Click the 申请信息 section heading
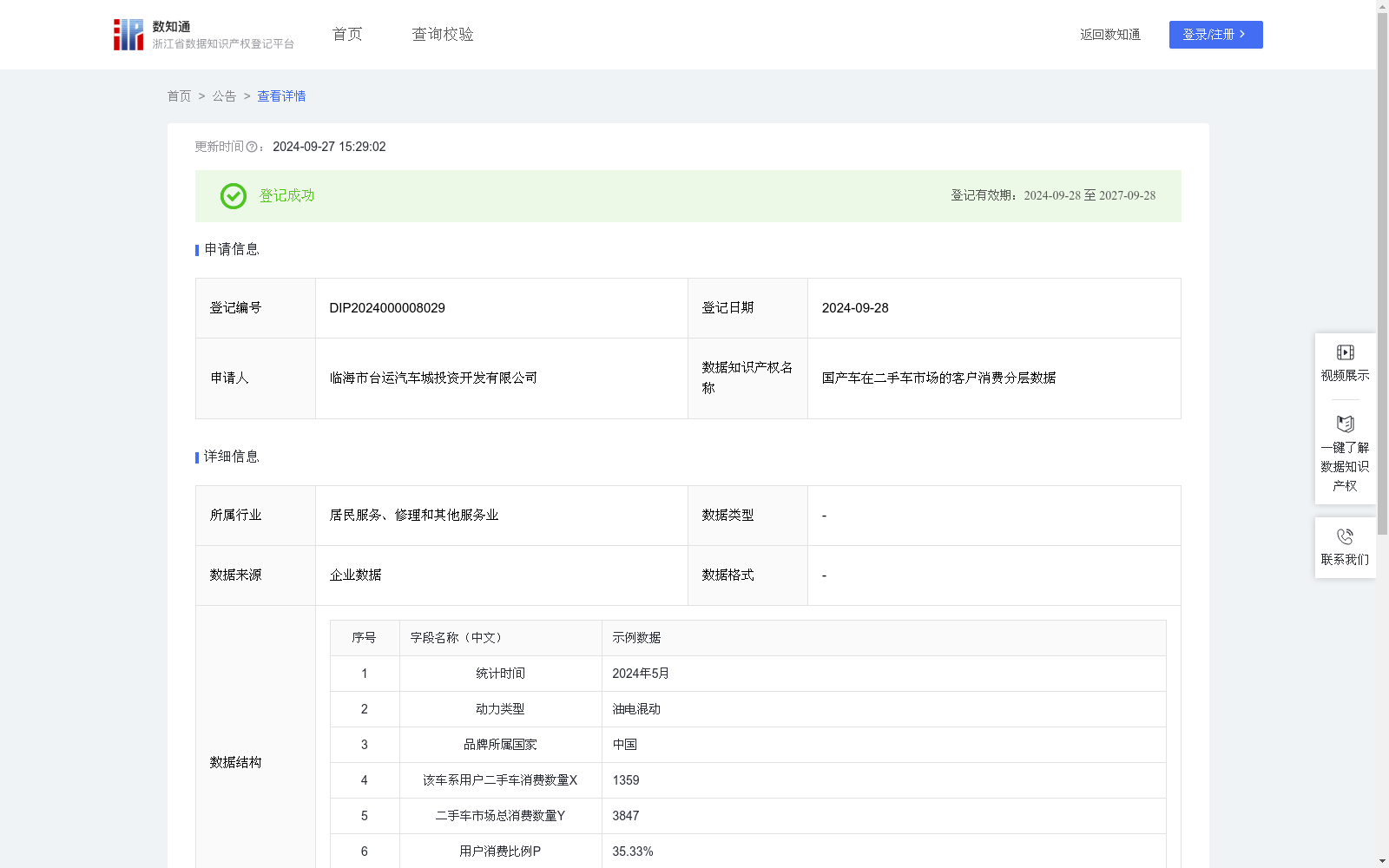Screen dimensions: 1389x868 231,250
